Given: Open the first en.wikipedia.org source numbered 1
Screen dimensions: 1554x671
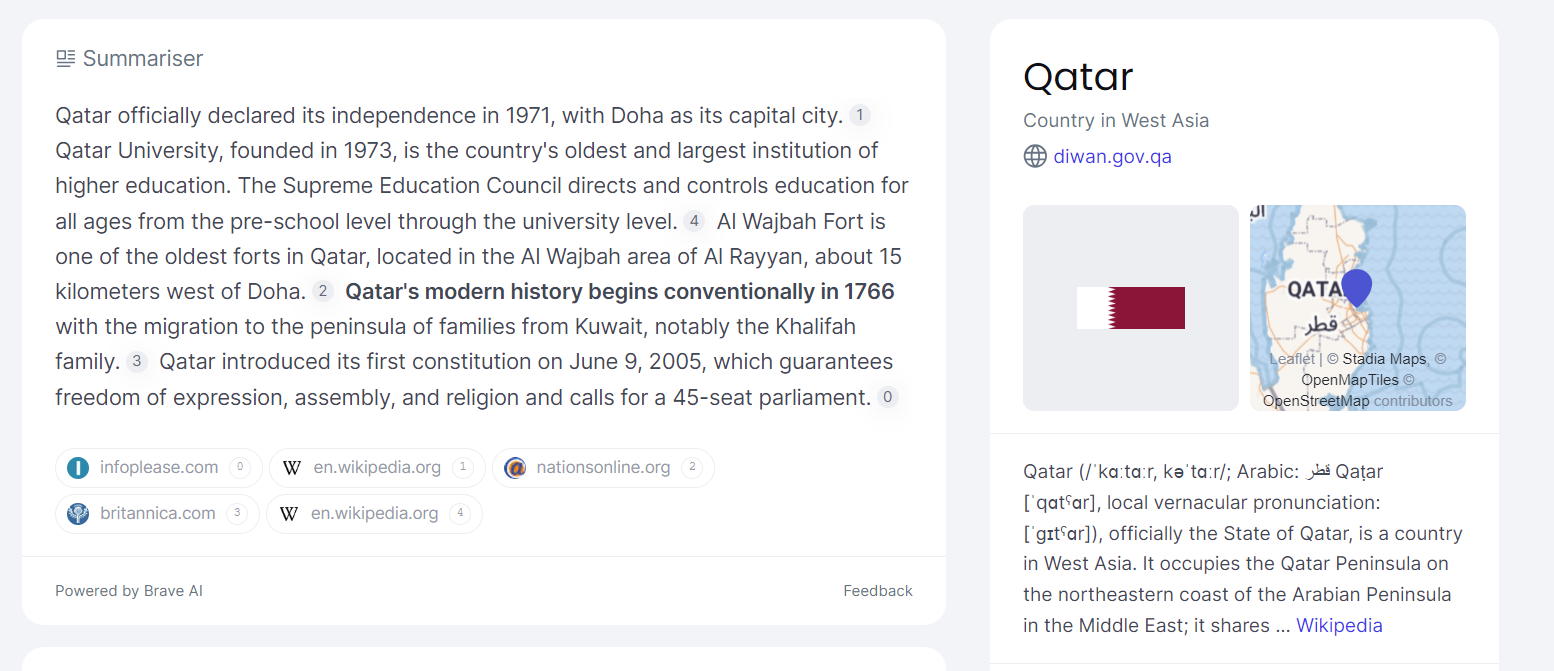Looking at the screenshot, I should (377, 467).
